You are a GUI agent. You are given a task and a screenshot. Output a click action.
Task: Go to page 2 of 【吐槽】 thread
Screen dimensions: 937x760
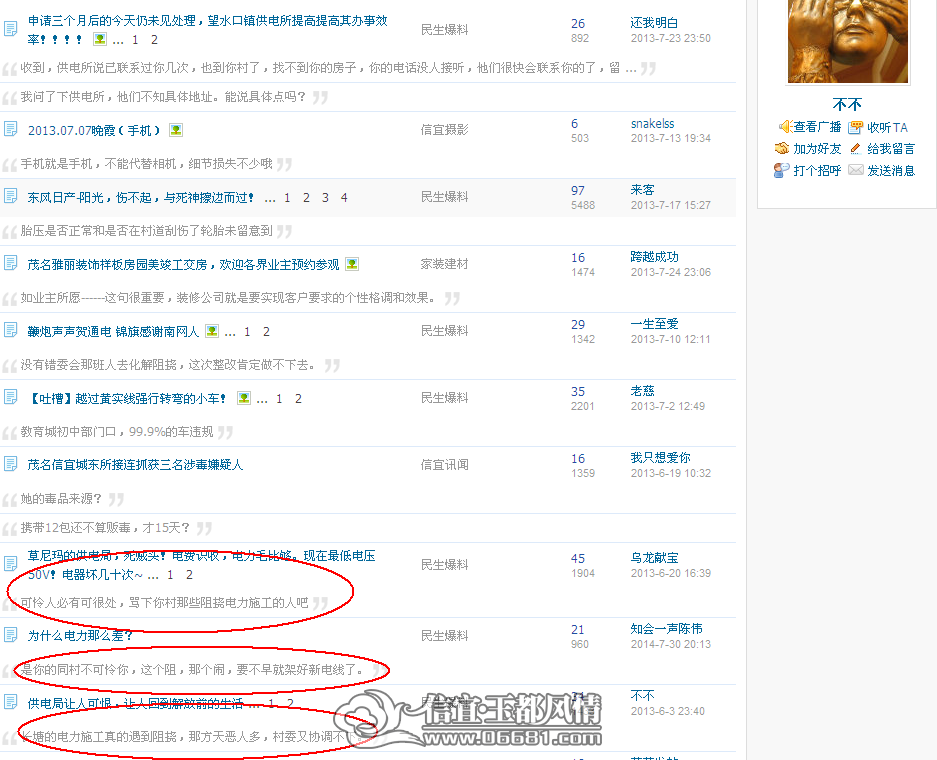tap(298, 399)
